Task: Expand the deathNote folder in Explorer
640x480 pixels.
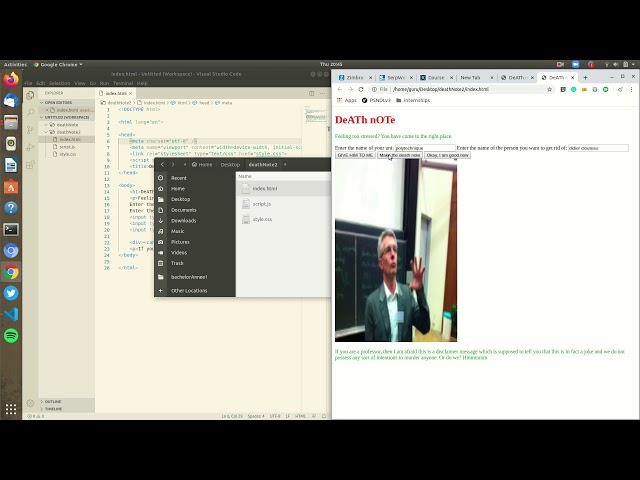Action: [x=67, y=125]
